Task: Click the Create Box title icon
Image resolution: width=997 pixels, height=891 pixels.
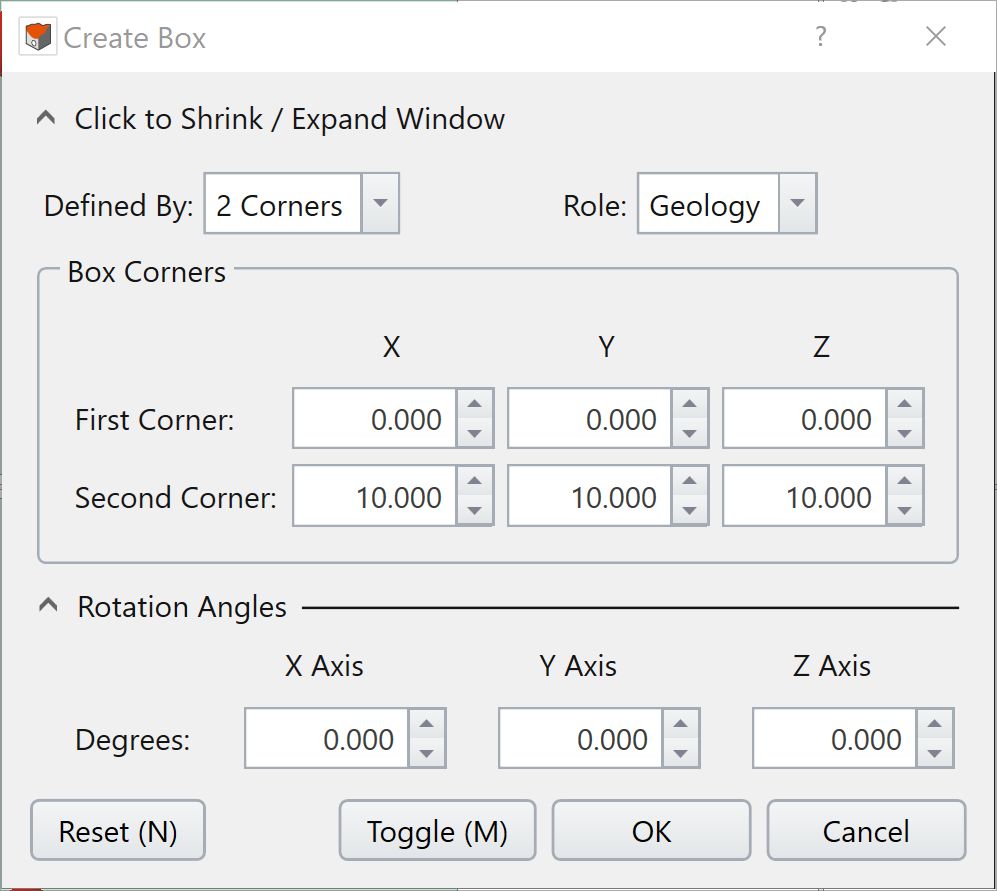Action: [38, 37]
